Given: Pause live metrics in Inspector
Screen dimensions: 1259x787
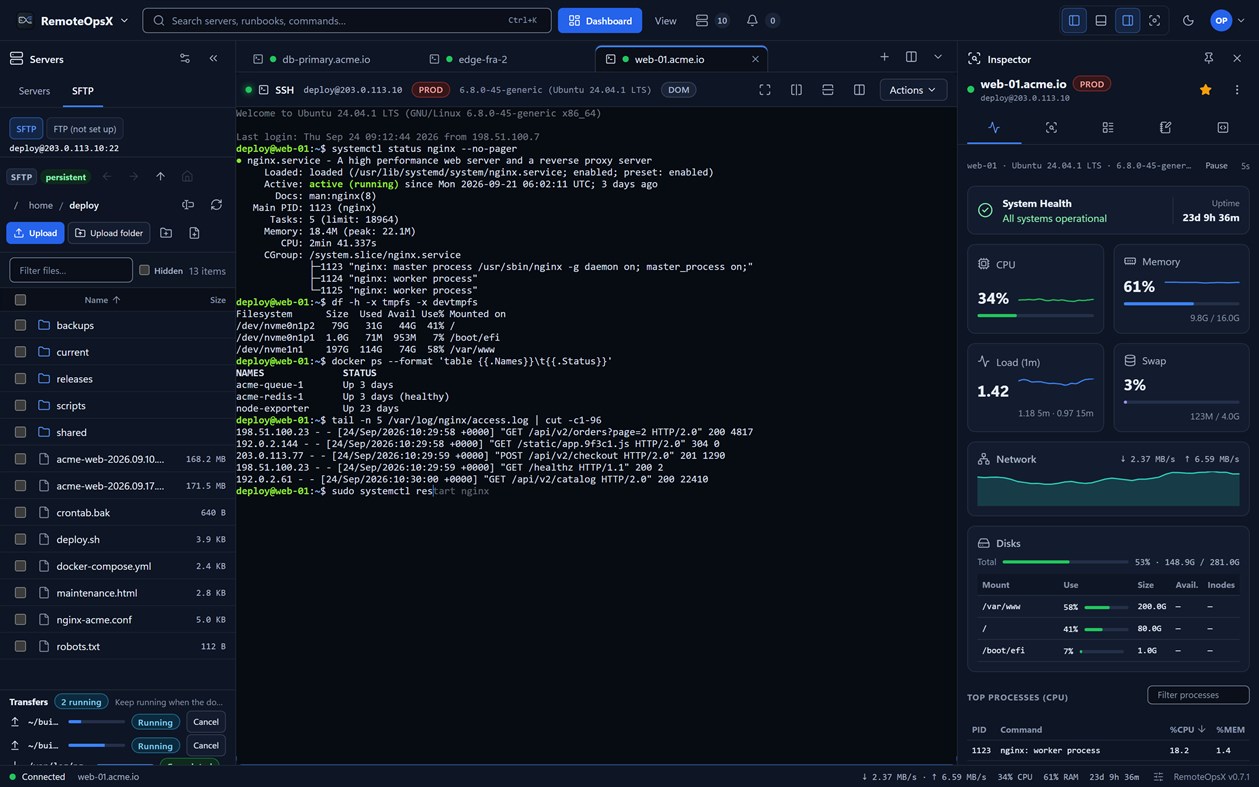Looking at the screenshot, I should (1216, 166).
